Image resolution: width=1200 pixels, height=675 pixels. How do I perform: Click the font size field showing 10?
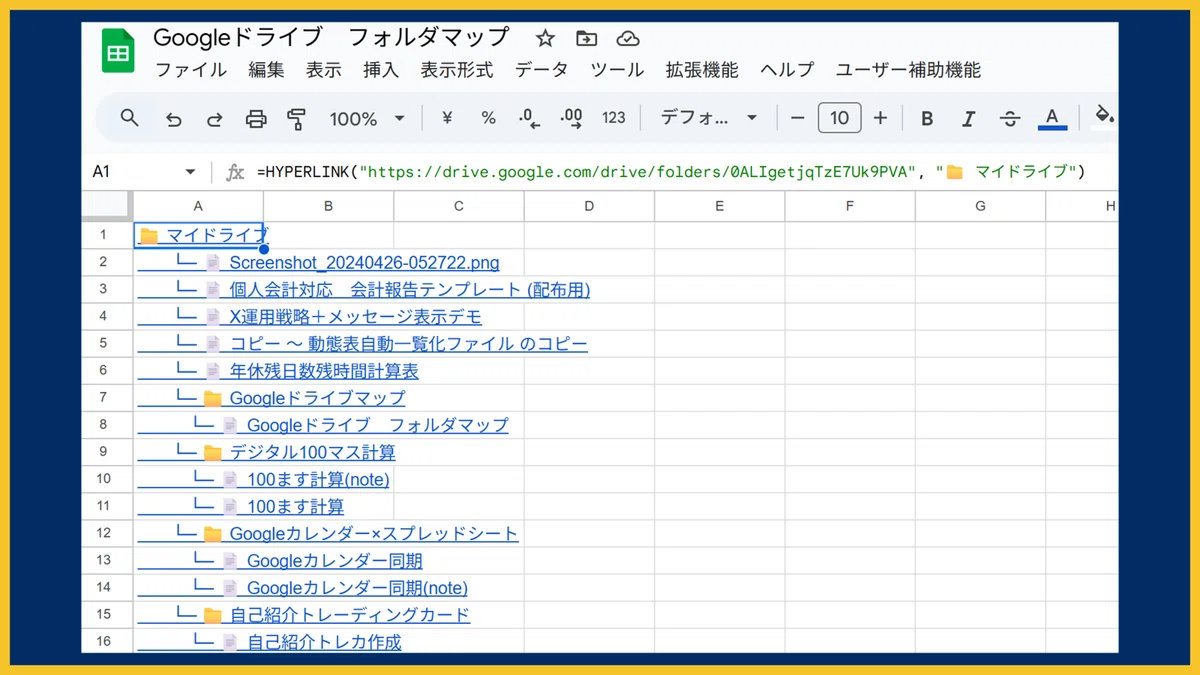[839, 118]
